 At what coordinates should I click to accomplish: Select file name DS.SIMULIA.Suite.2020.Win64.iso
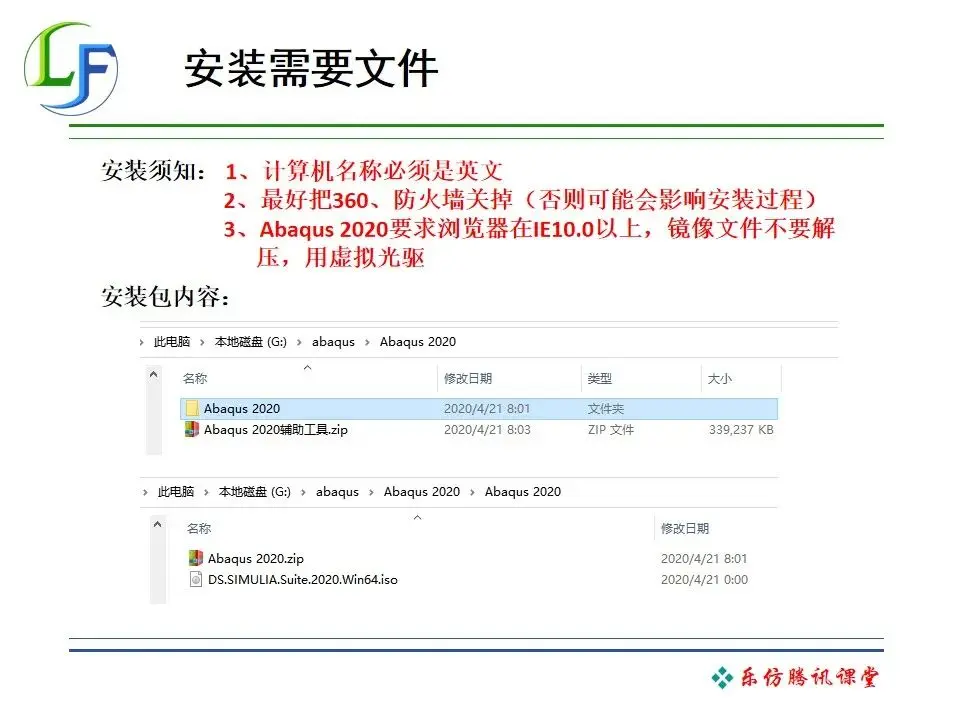[302, 579]
